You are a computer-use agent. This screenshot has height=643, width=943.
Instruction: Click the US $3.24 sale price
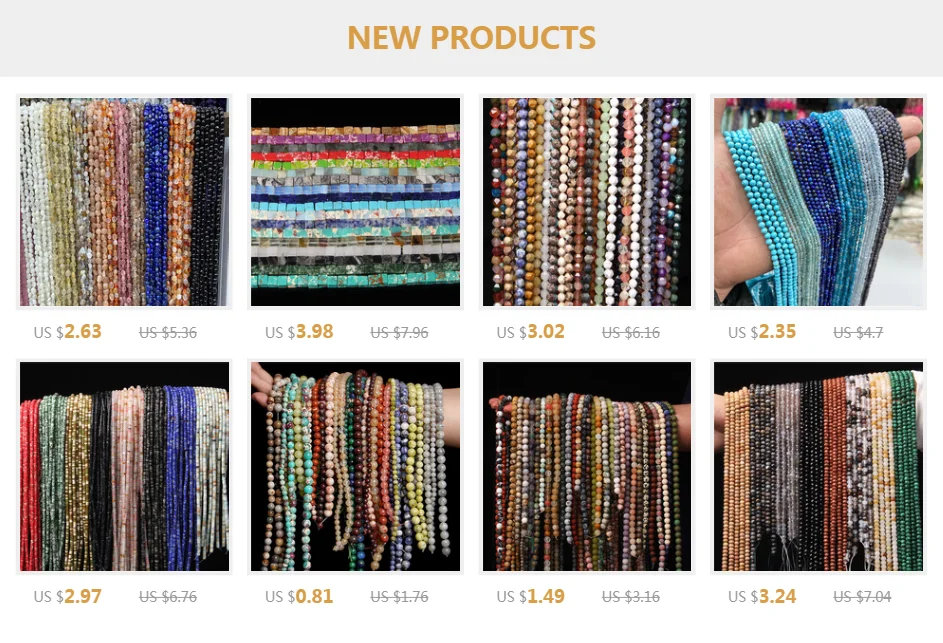pos(761,597)
